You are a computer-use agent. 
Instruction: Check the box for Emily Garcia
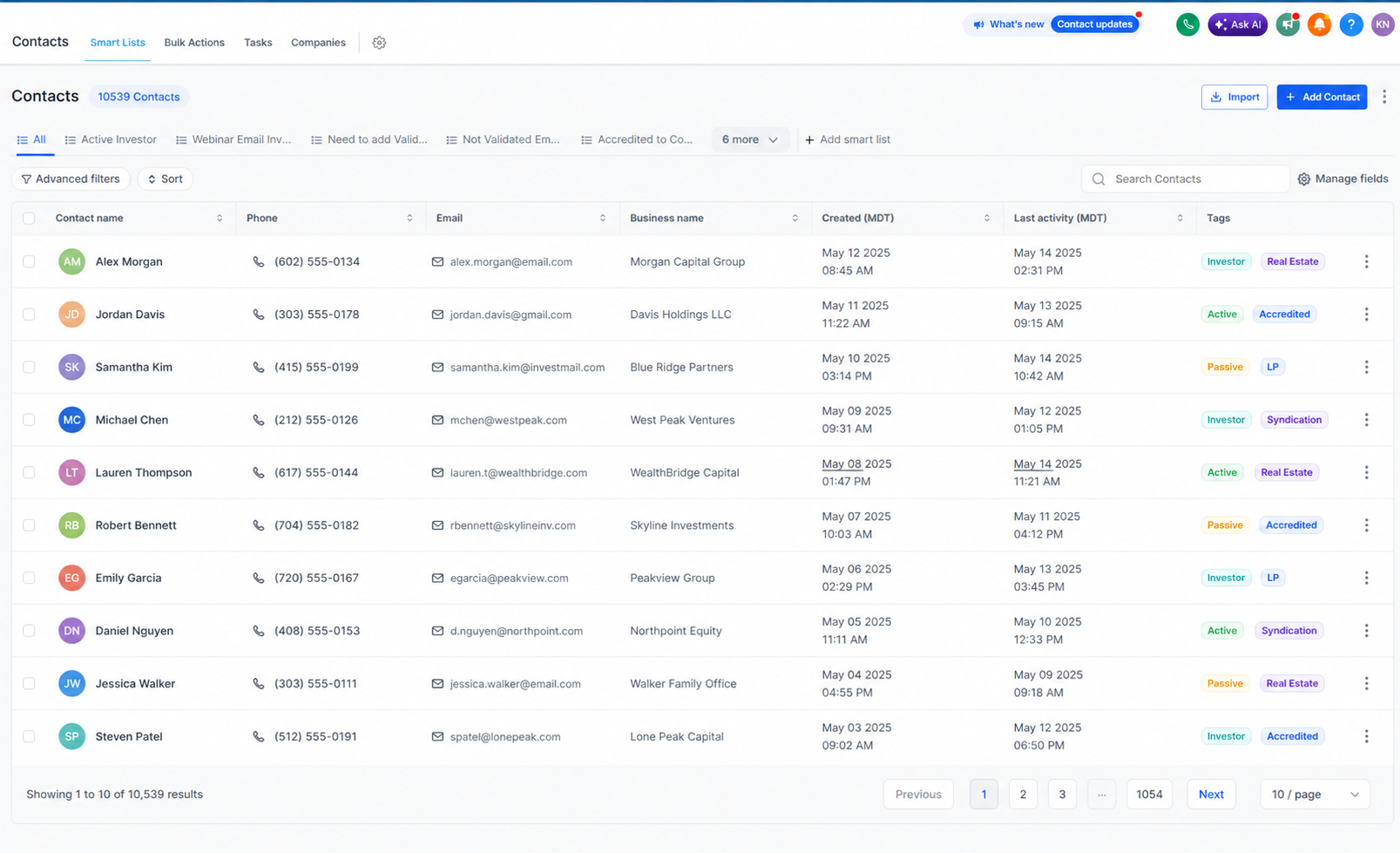click(x=29, y=578)
